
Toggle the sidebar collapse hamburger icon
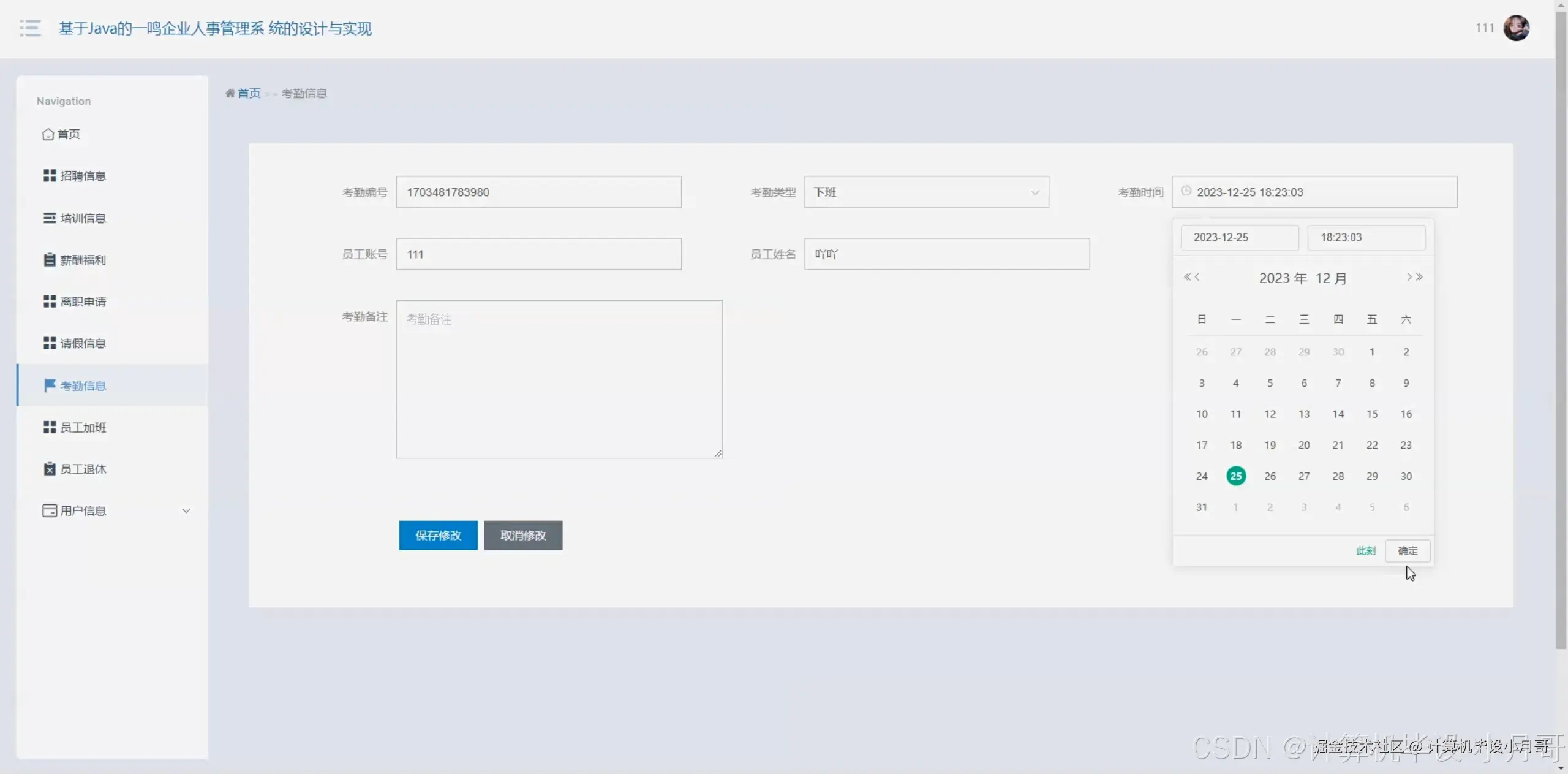29,28
